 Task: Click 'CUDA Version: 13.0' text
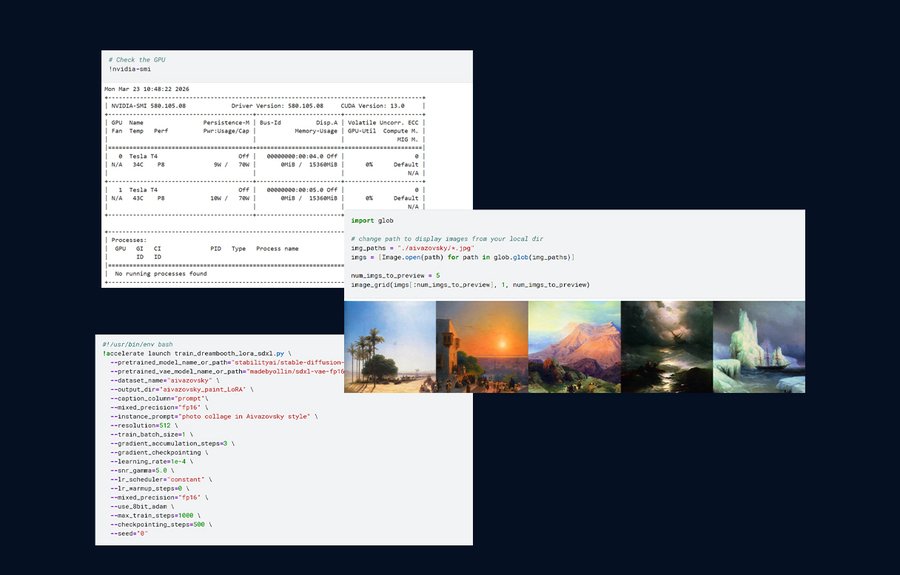[373, 106]
